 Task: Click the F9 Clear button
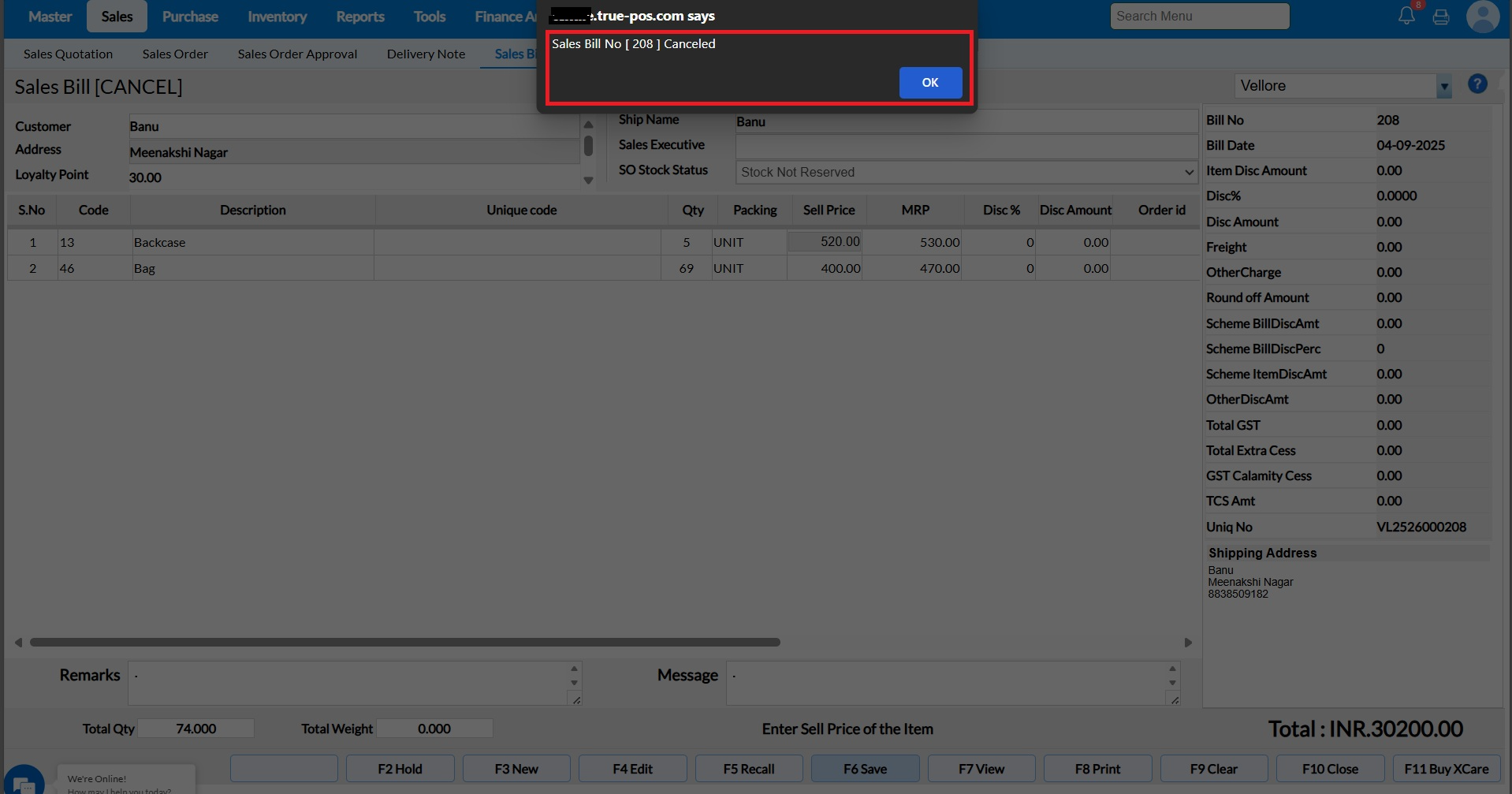(x=1214, y=769)
